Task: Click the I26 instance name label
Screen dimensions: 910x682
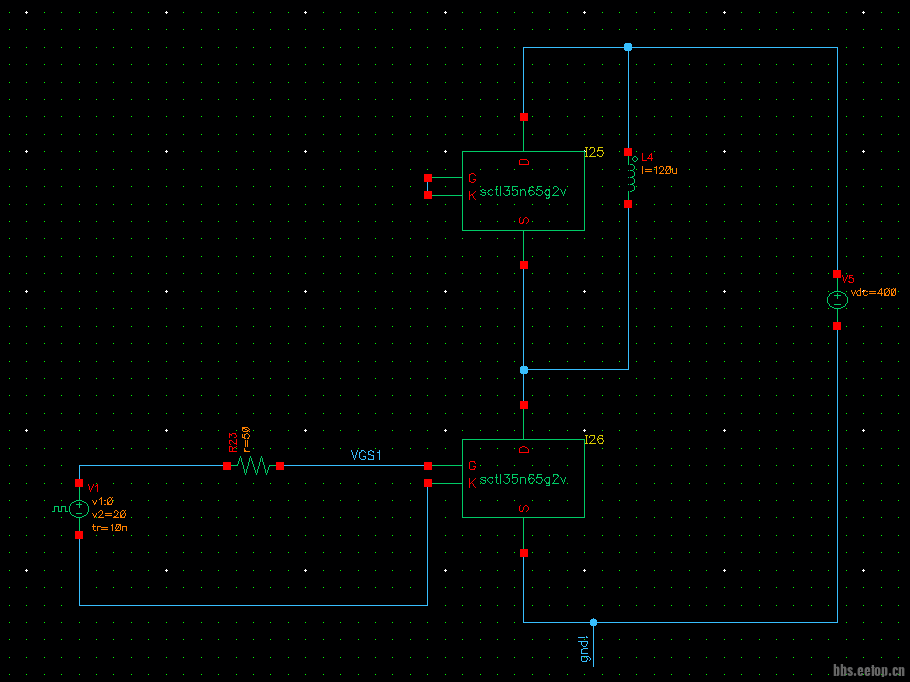Action: [594, 439]
